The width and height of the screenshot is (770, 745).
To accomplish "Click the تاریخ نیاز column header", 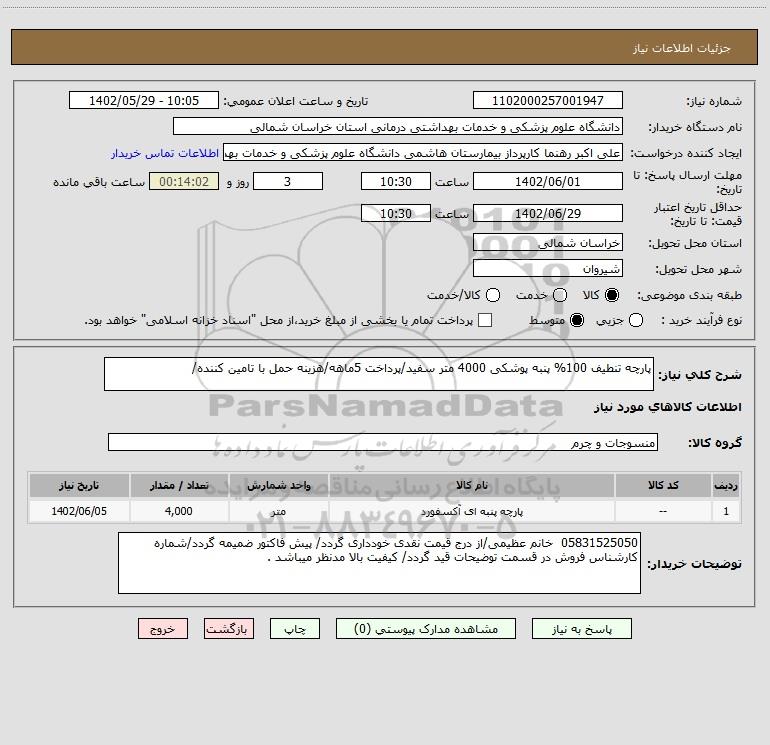I will point(79,486).
